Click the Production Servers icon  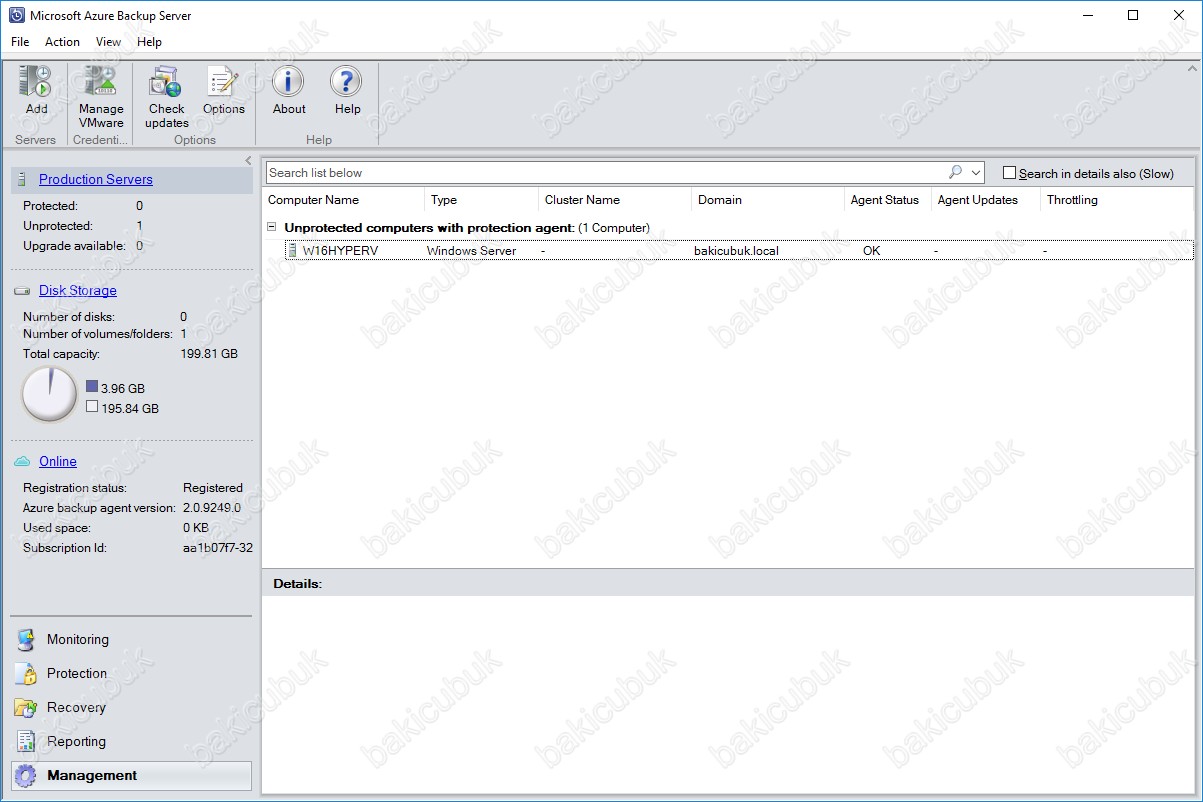coord(22,180)
